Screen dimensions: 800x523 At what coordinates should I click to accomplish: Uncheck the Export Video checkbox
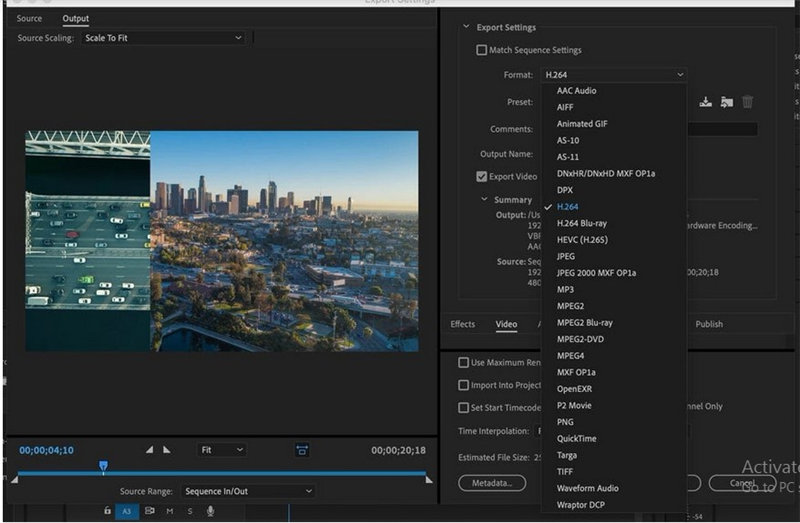[482, 177]
